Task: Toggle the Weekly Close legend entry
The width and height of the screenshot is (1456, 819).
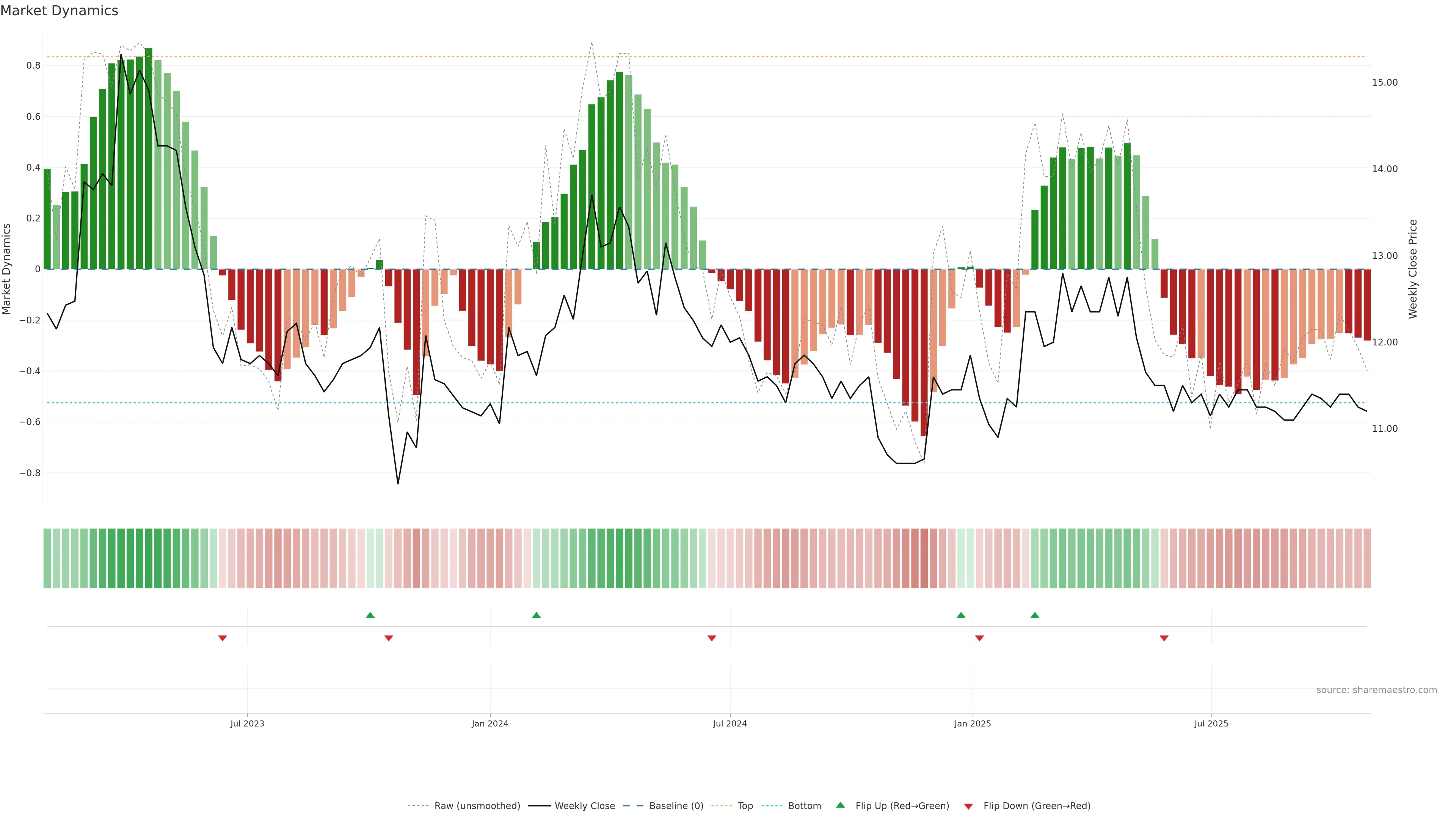Action: [584, 806]
